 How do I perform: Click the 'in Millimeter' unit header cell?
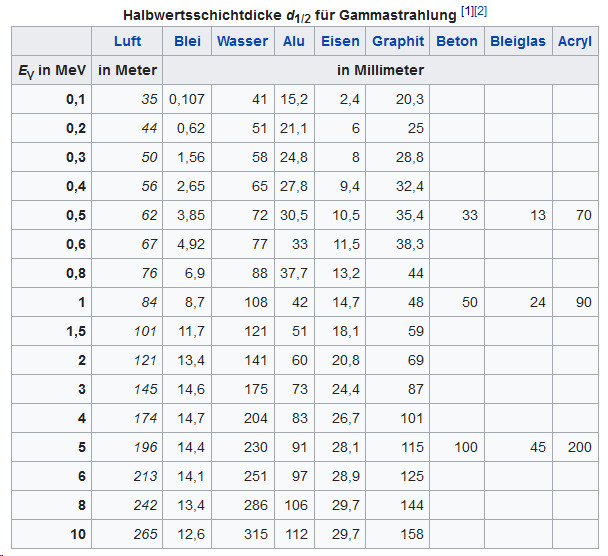click(x=380, y=70)
